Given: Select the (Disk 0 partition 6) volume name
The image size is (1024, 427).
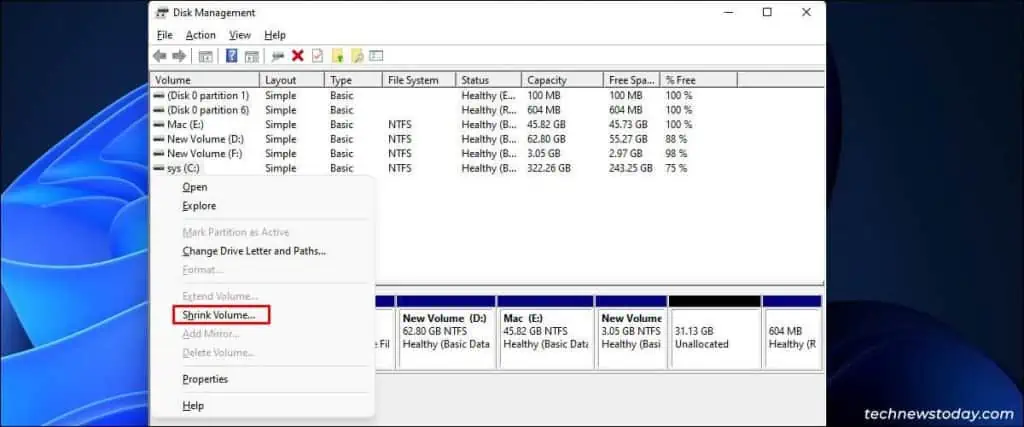Looking at the screenshot, I should [x=208, y=110].
